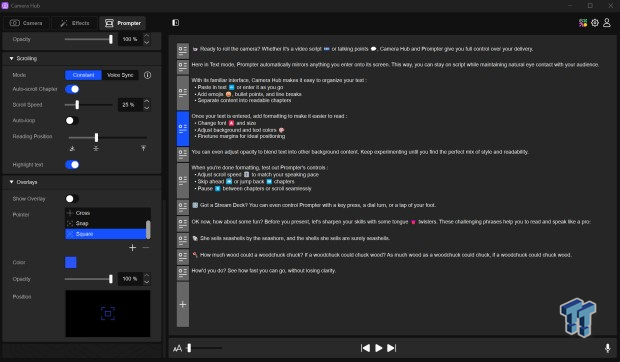Click the font size icon
This screenshot has height=362, width=620.
pyautogui.click(x=178, y=348)
